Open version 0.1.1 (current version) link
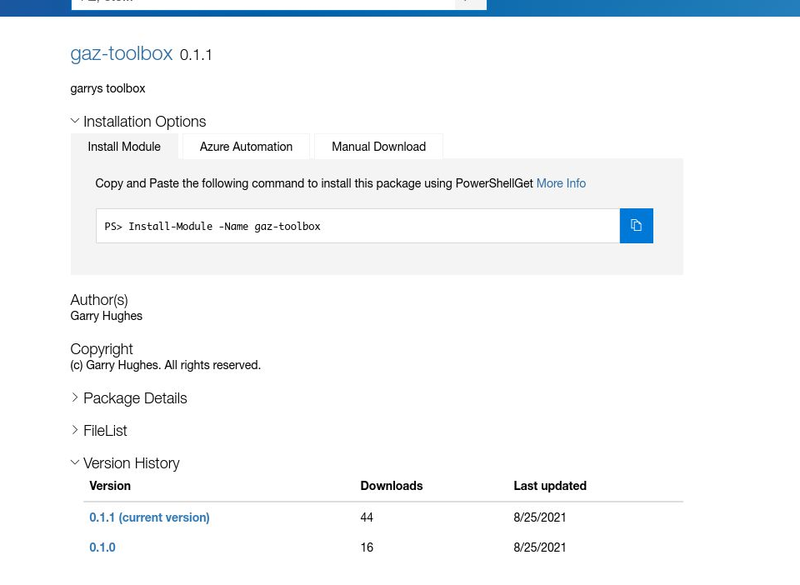This screenshot has width=800, height=585. click(x=149, y=517)
